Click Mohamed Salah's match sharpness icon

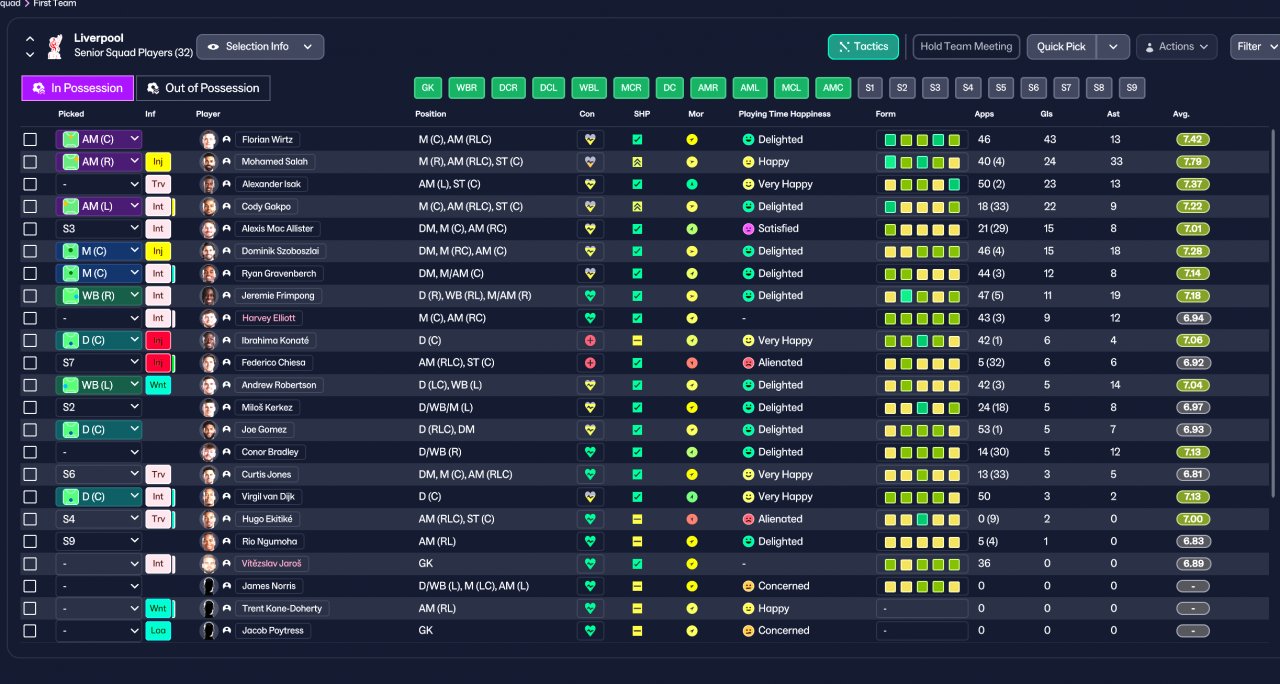637,162
